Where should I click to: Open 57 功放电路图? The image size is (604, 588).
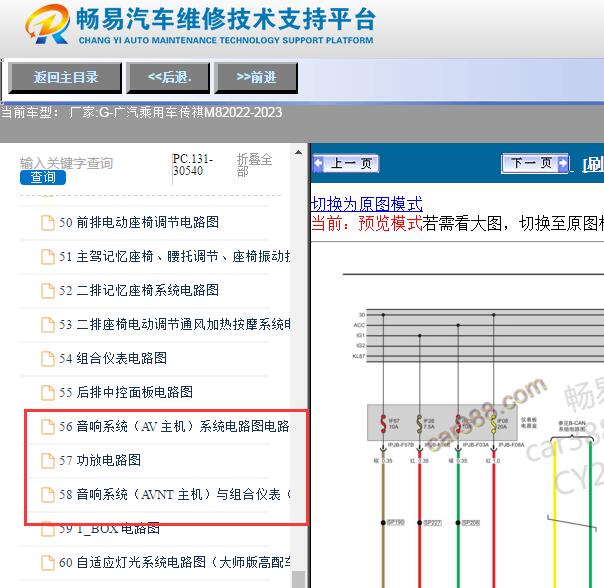click(100, 460)
